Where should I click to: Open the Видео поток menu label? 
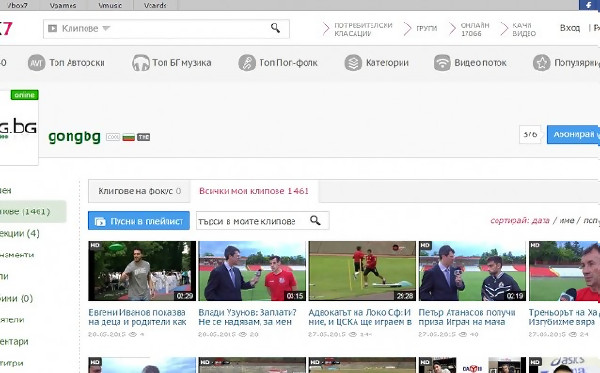tap(481, 63)
